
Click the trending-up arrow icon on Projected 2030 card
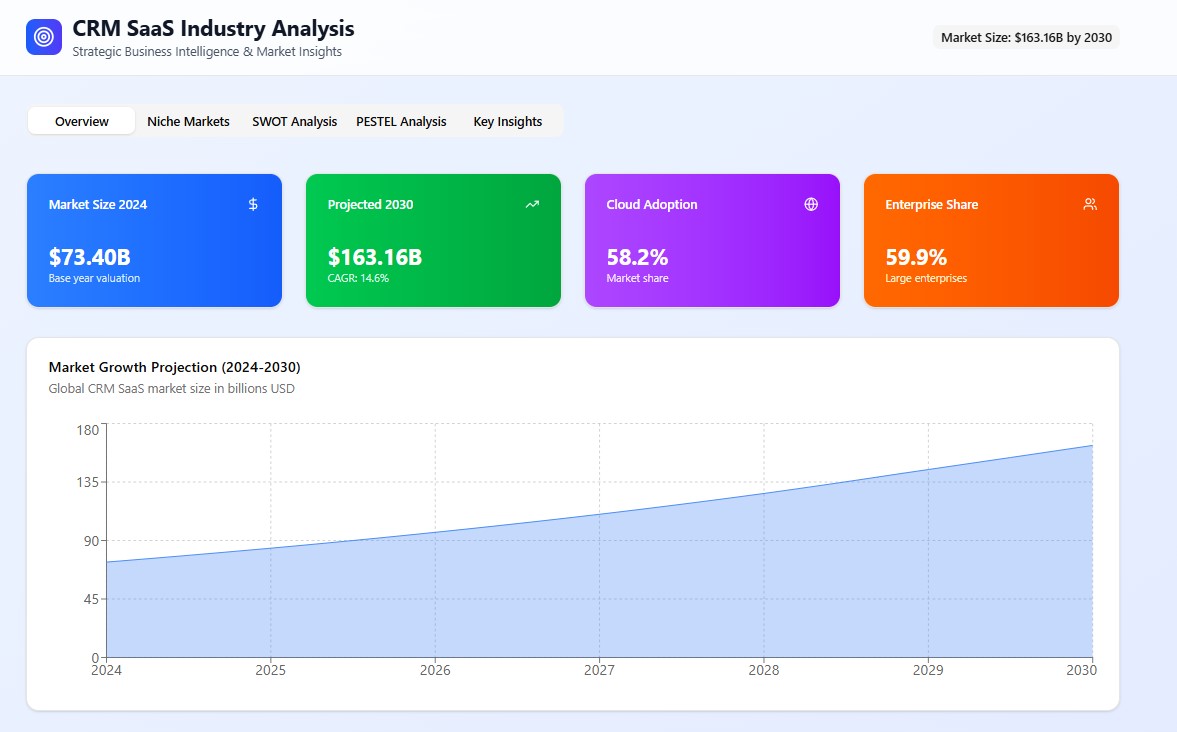532,204
